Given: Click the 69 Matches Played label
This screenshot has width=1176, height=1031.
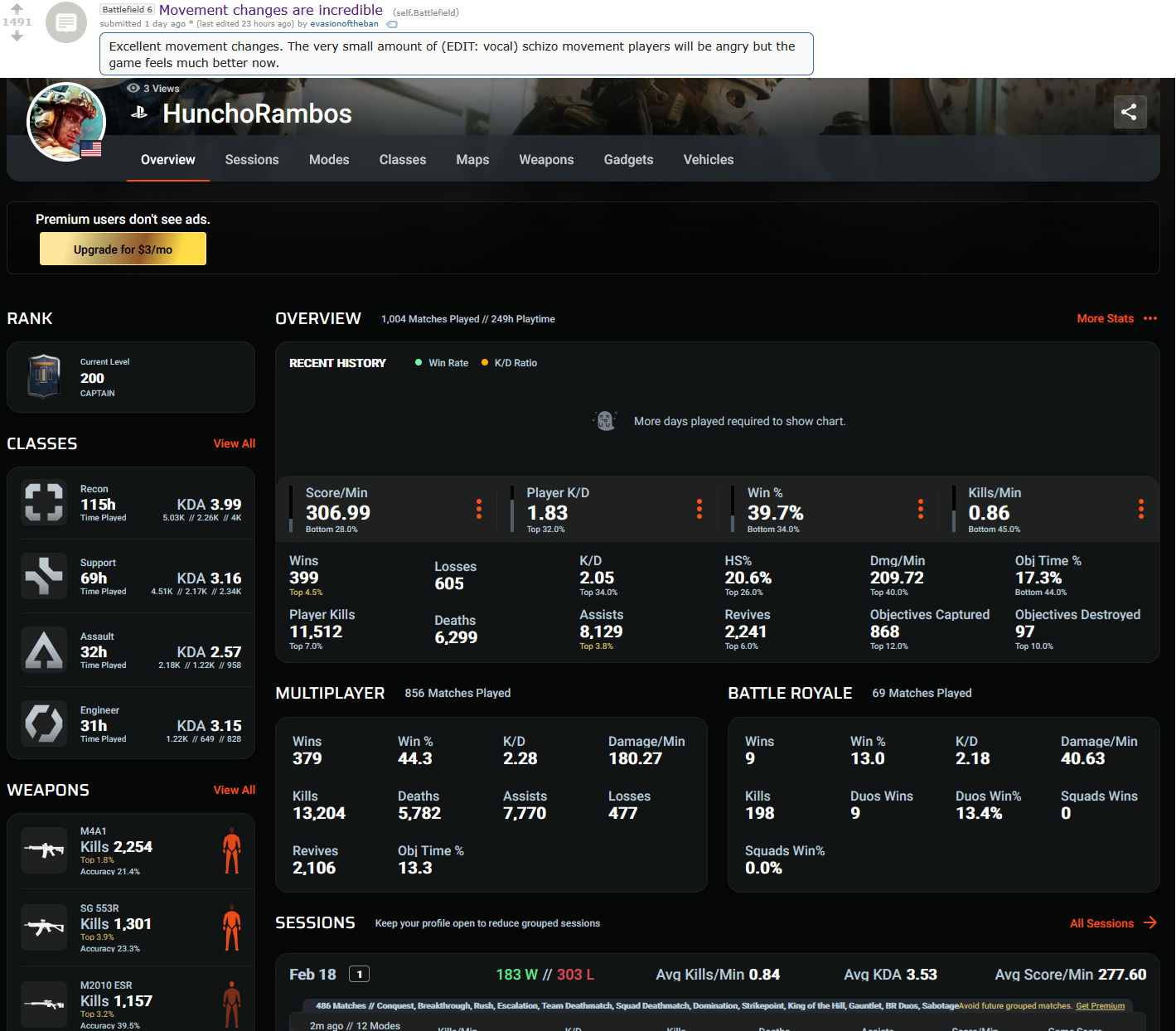Looking at the screenshot, I should pyautogui.click(x=922, y=693).
